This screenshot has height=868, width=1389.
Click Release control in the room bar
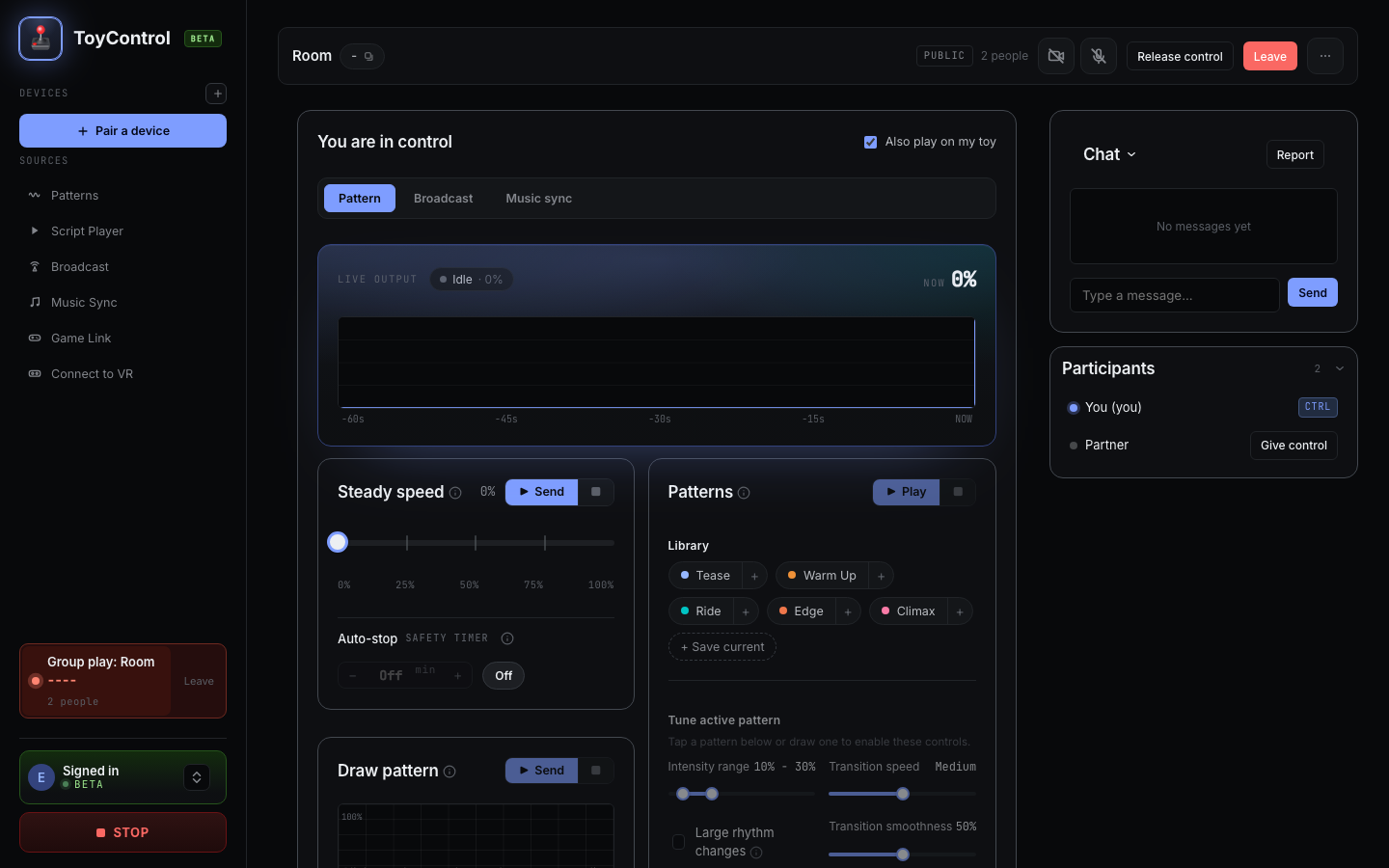pos(1180,56)
